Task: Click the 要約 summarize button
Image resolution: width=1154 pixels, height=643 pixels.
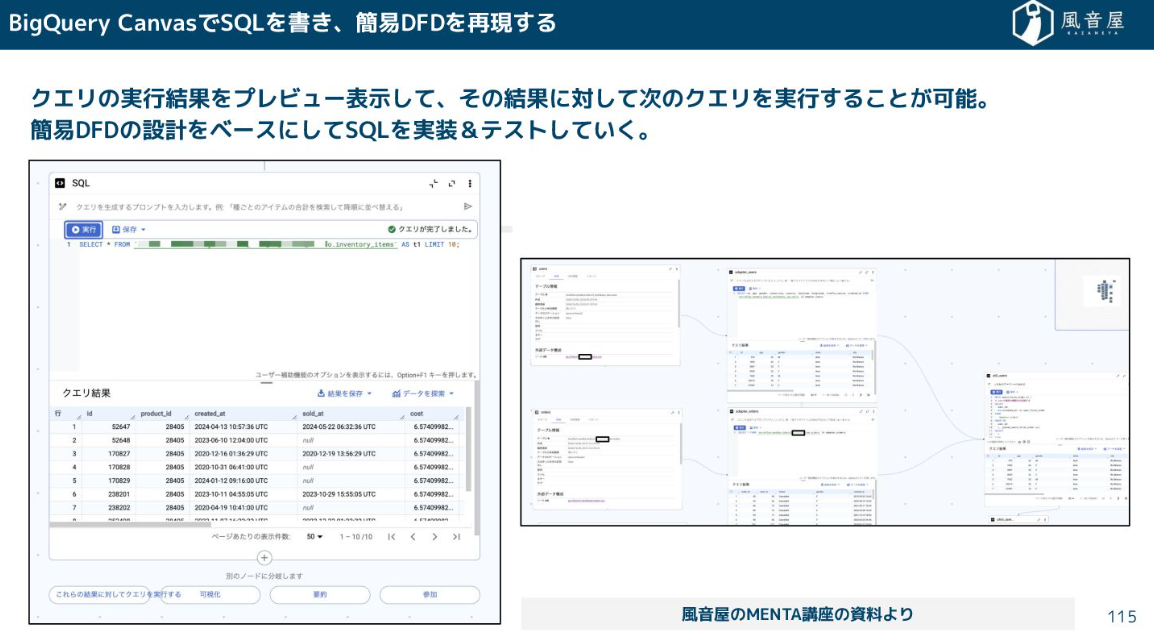Action: click(x=319, y=594)
